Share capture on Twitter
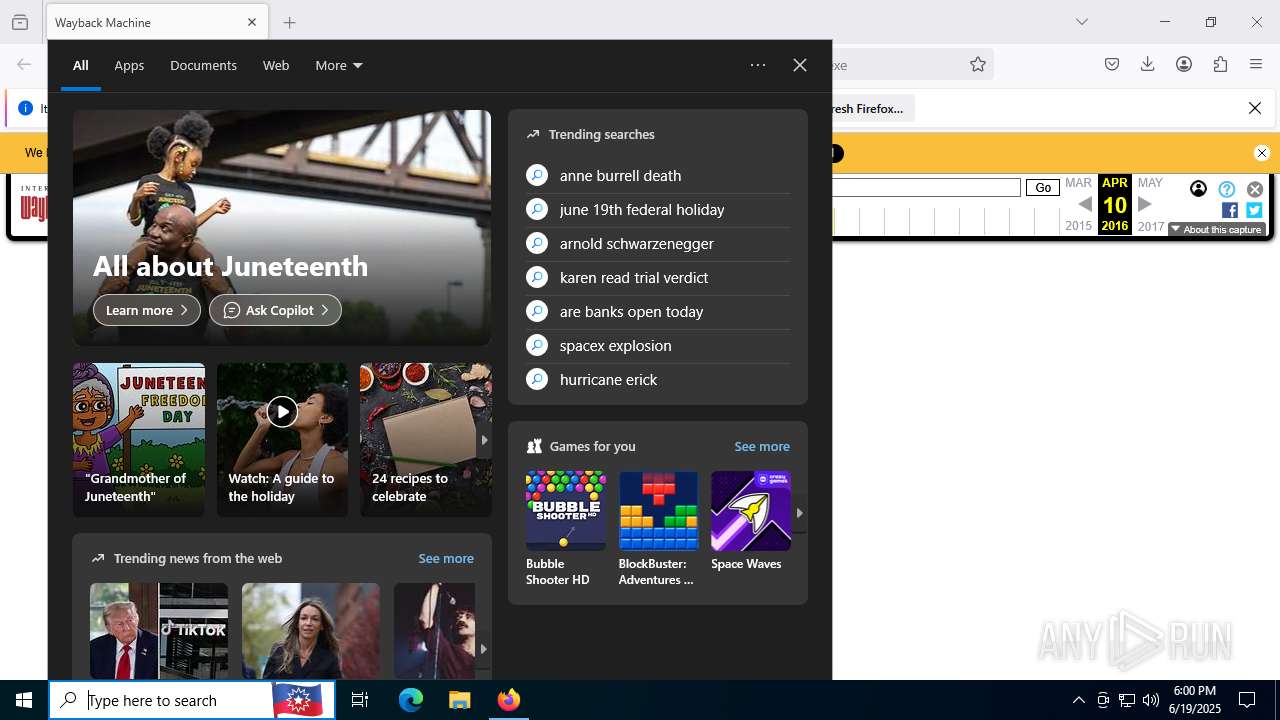The height and width of the screenshot is (720, 1280). tap(1254, 210)
